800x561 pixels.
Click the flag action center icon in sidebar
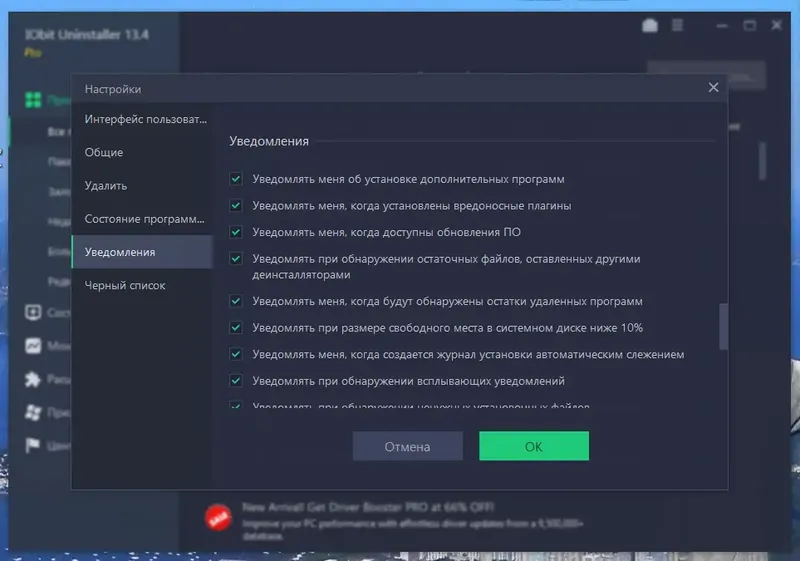point(33,445)
